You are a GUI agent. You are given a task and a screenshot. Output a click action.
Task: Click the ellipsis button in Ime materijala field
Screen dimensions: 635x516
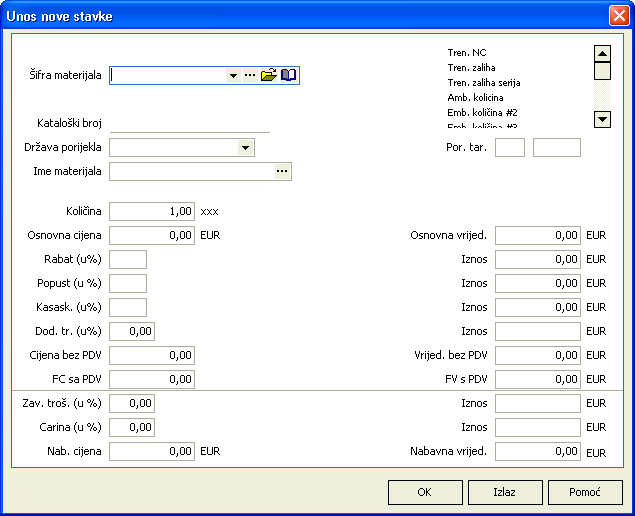283,171
